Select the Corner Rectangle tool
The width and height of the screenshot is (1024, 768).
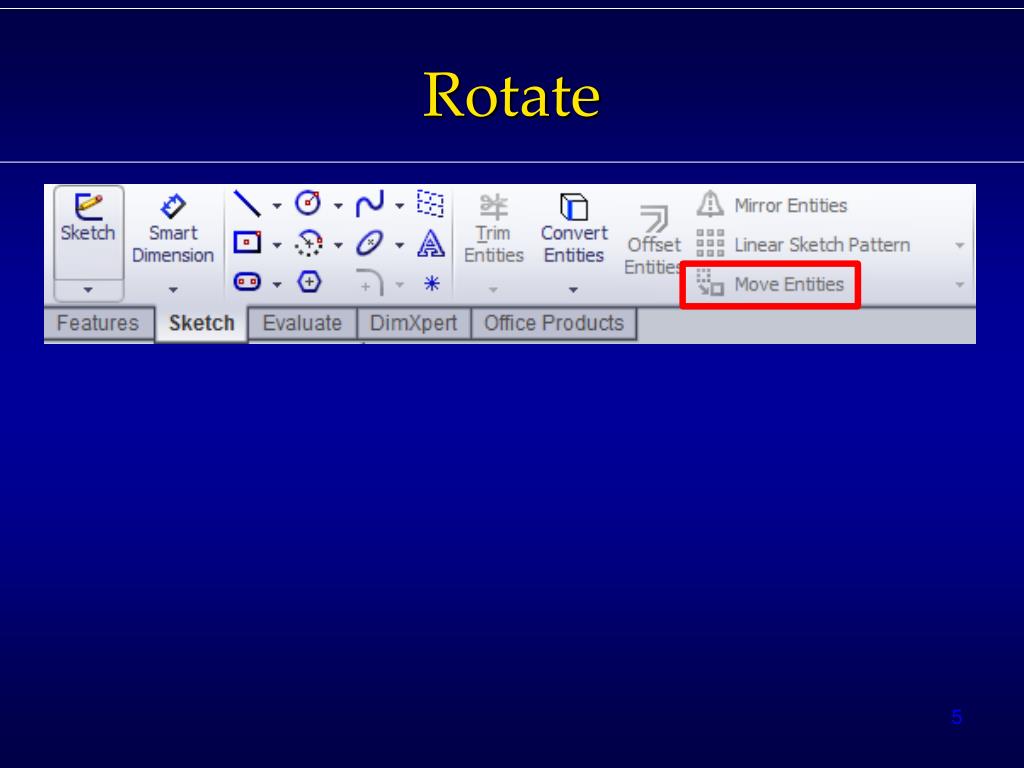[x=248, y=243]
